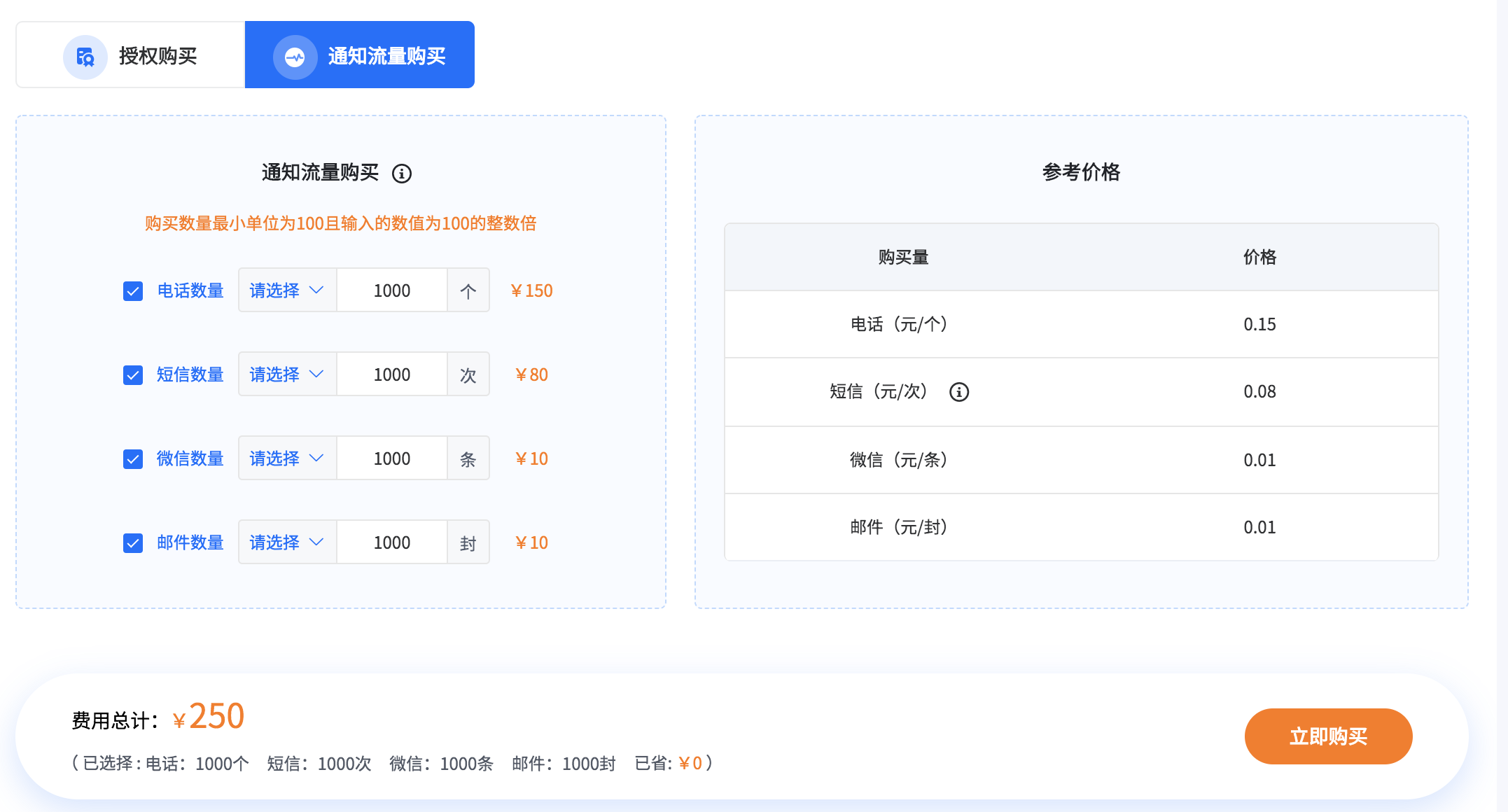The width and height of the screenshot is (1508, 812).
Task: Focus the 微信数量 quantity input field
Action: click(392, 458)
